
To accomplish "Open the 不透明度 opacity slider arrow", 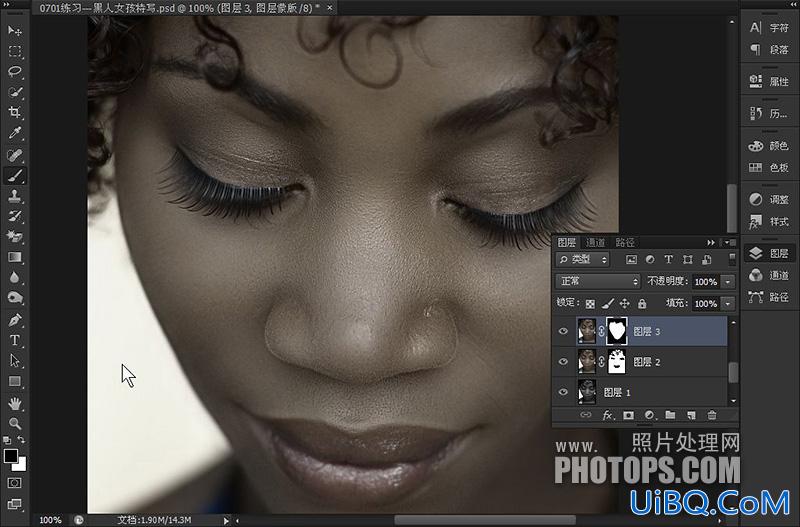I will click(728, 282).
